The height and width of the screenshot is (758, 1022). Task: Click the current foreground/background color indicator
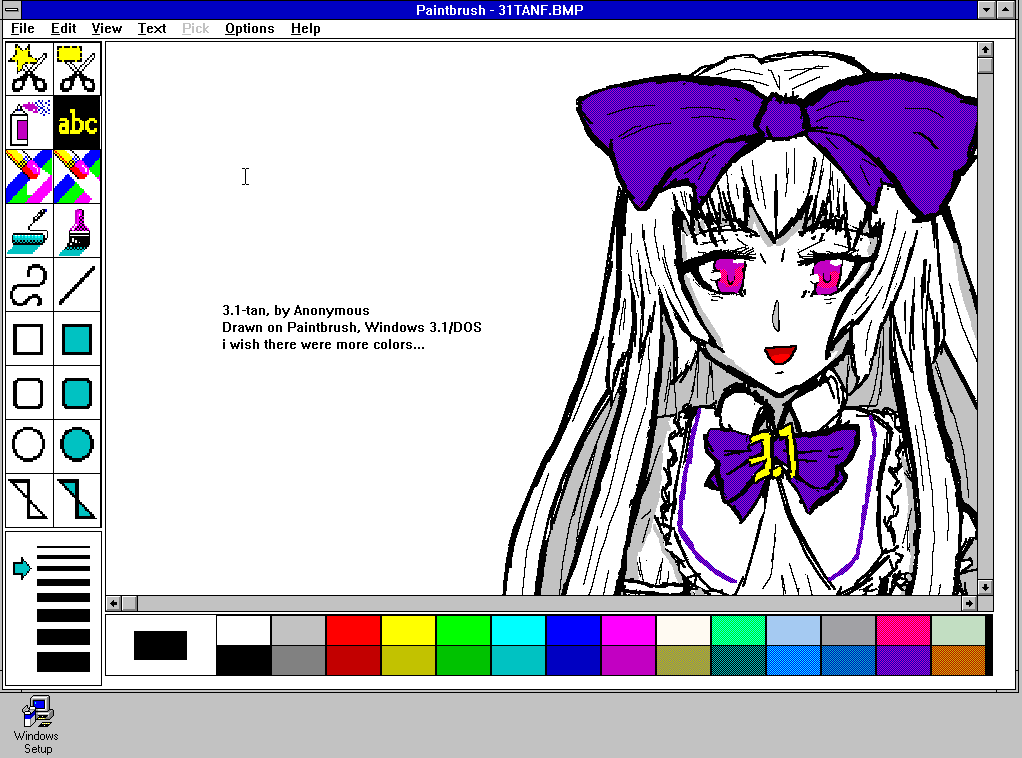160,645
